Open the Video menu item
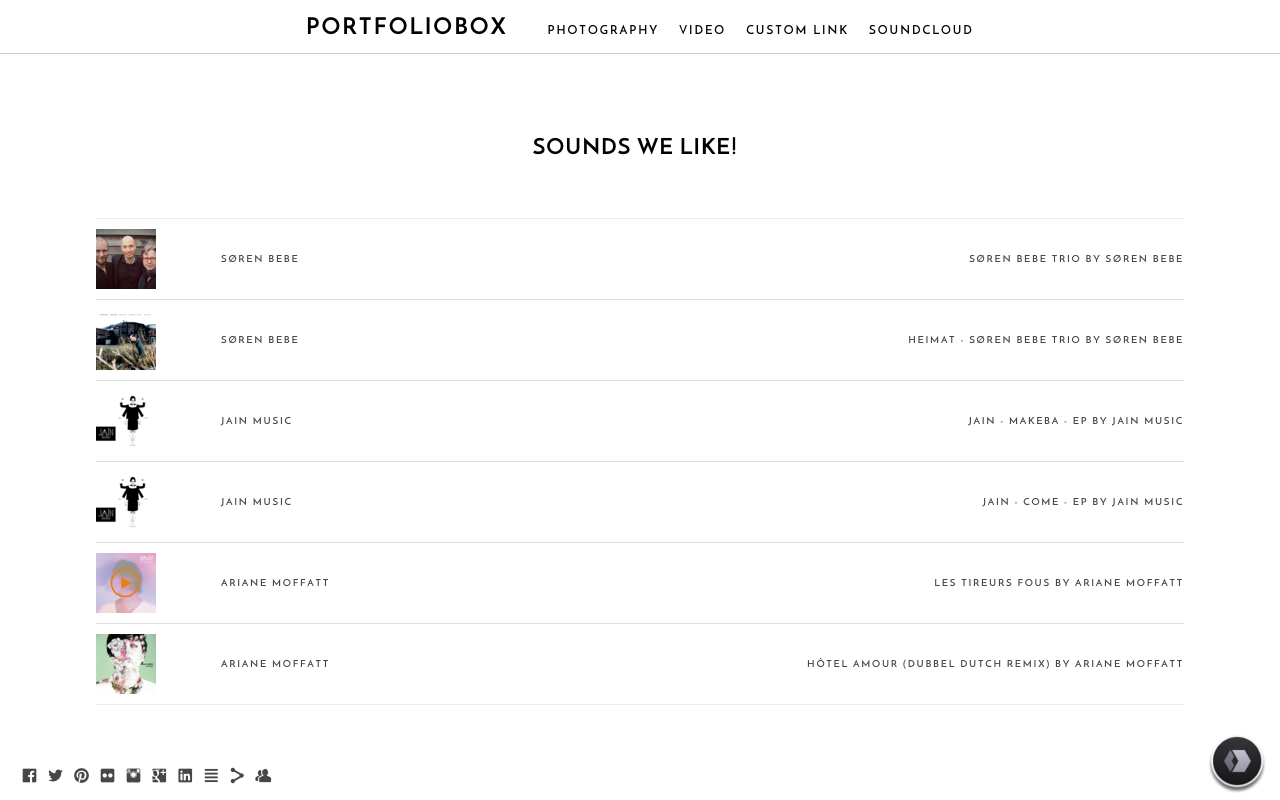 click(702, 31)
